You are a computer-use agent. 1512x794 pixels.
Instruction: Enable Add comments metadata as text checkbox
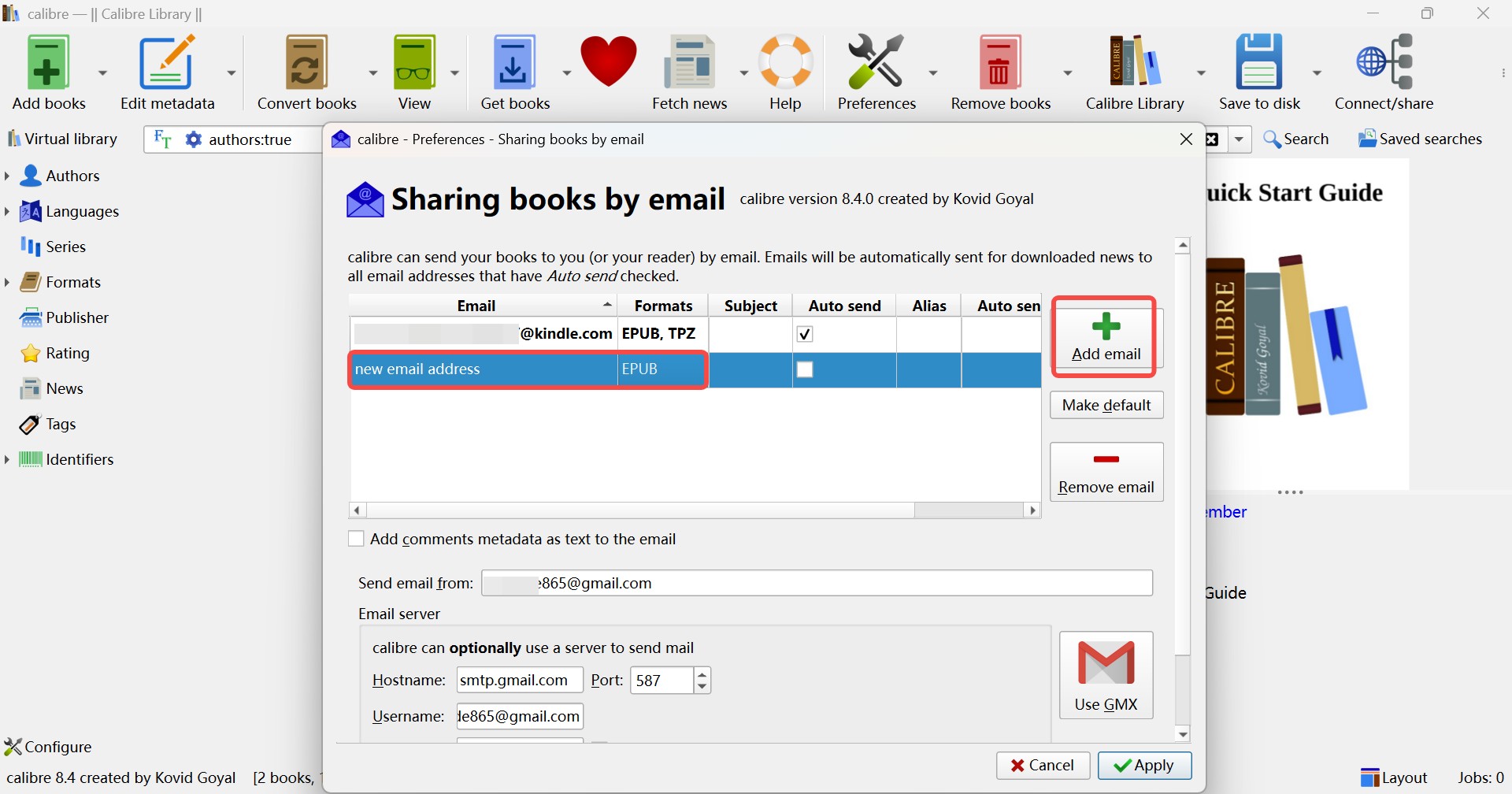tap(356, 539)
